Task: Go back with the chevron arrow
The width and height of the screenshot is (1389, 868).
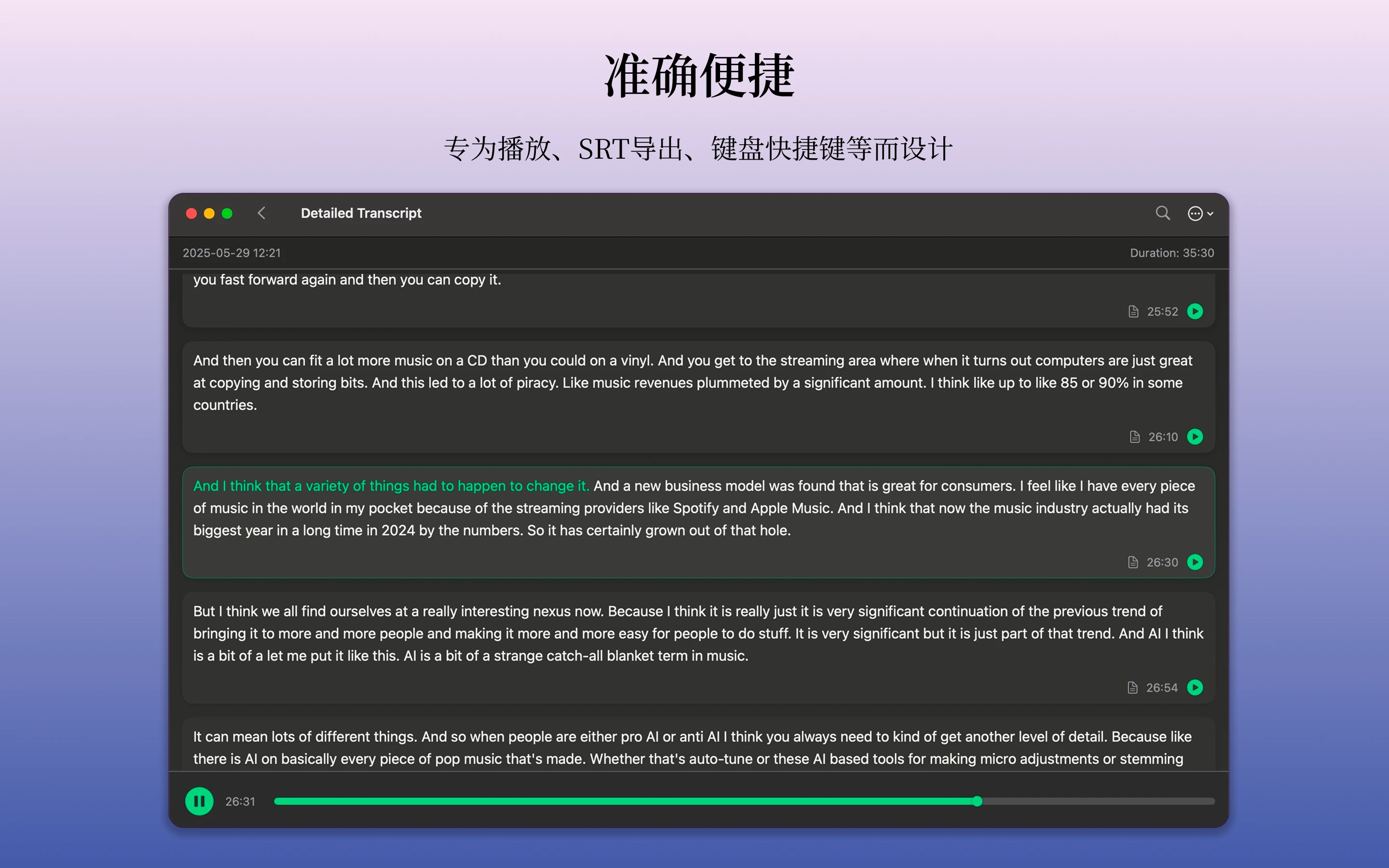Action: 261,214
